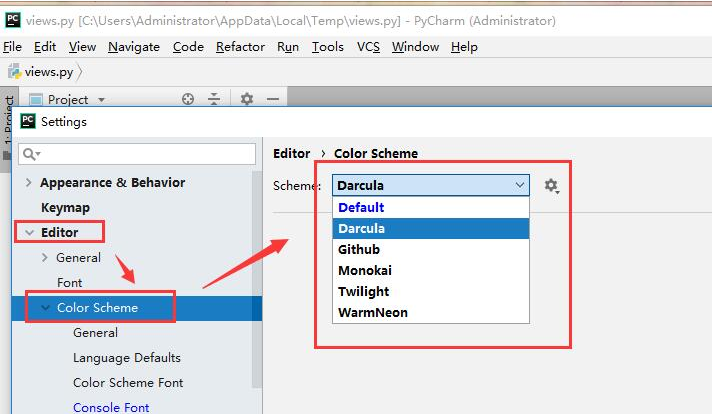Click the locate target crosshair icon
This screenshot has width=712, height=415.
pos(188,99)
